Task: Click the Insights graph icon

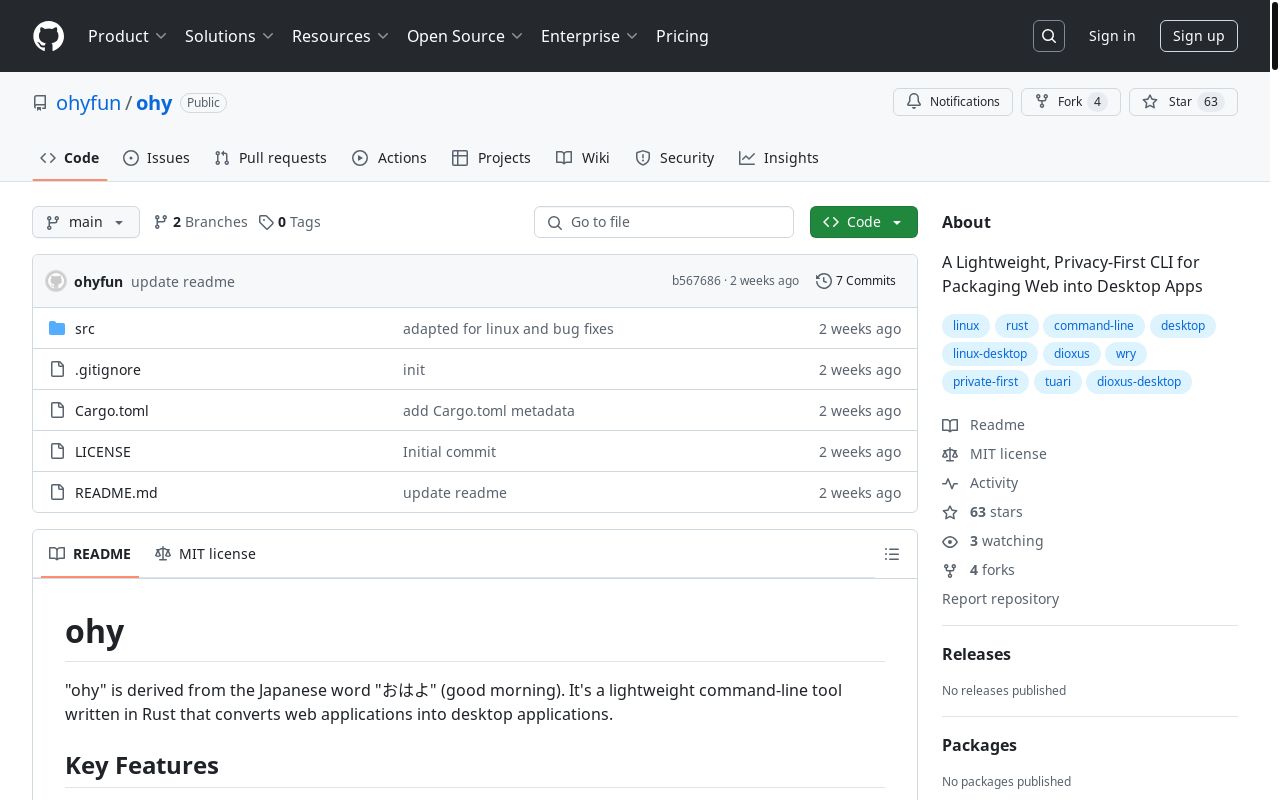Action: pos(747,158)
